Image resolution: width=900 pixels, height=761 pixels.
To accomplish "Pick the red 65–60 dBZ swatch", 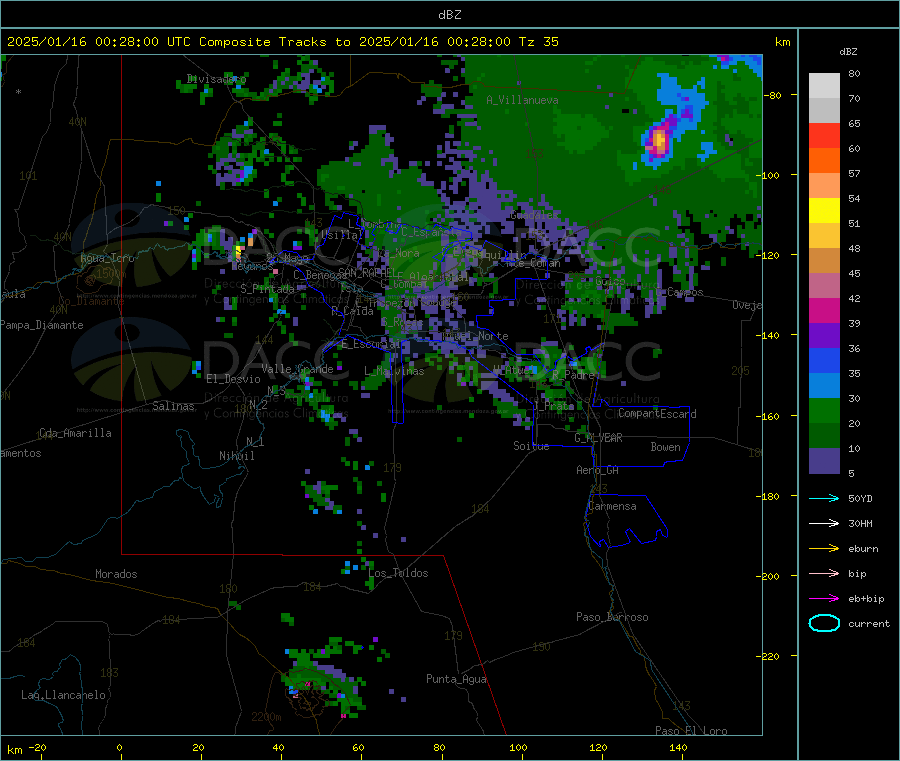I will pos(824,136).
